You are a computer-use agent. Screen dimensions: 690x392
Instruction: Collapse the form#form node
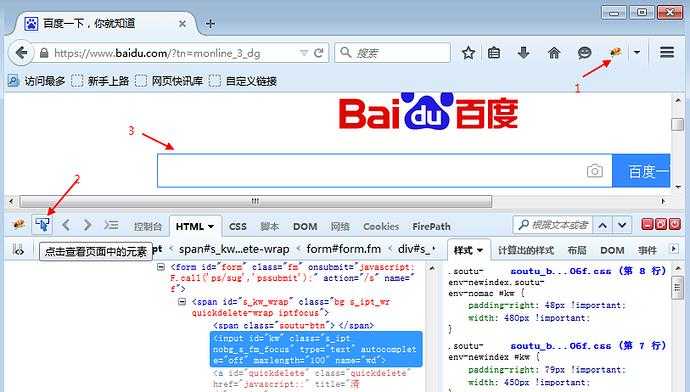pos(161,267)
